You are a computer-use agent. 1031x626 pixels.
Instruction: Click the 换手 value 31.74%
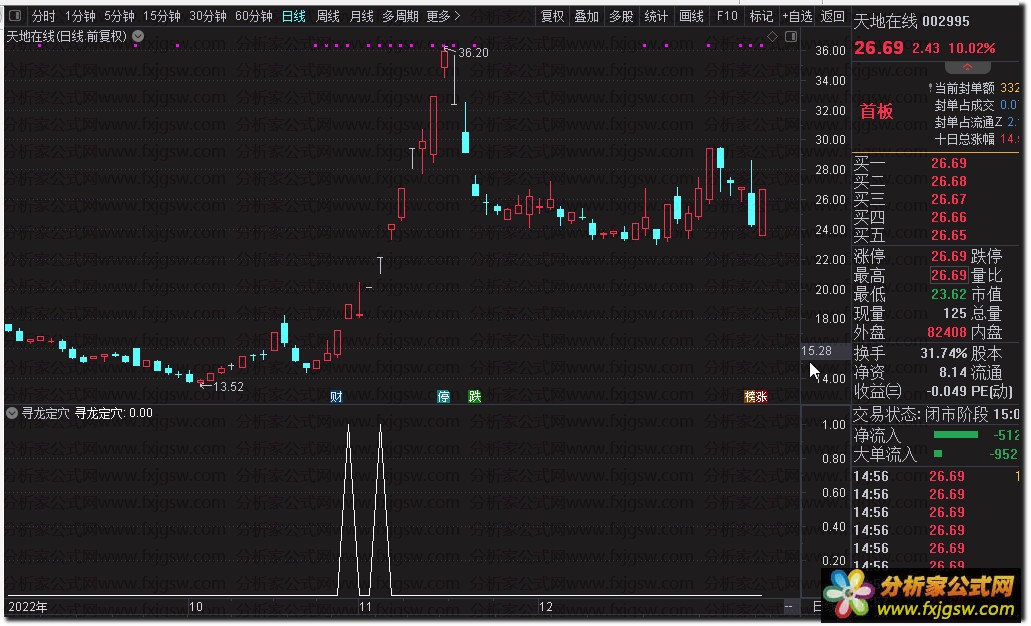[944, 353]
